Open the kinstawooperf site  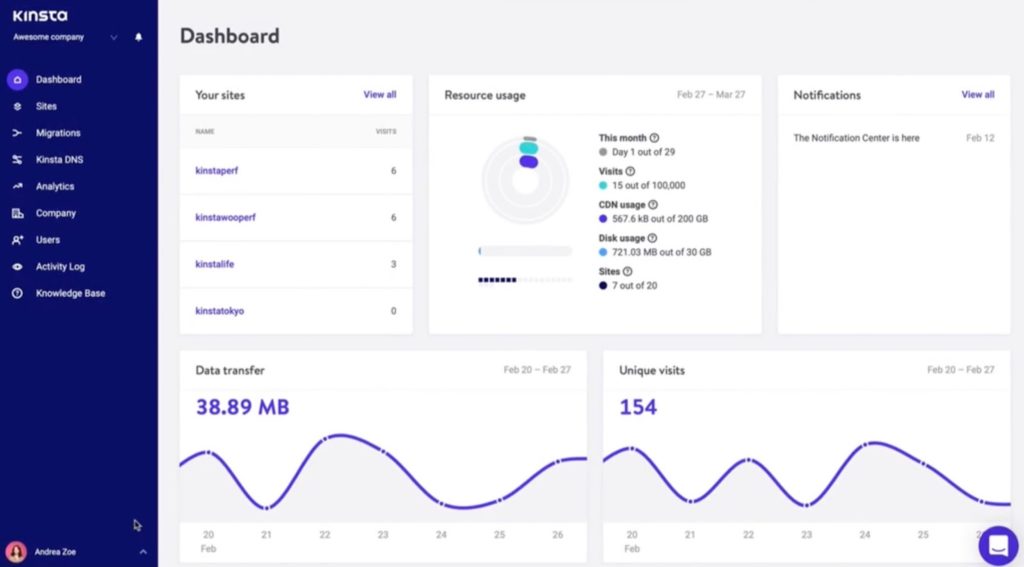225,218
